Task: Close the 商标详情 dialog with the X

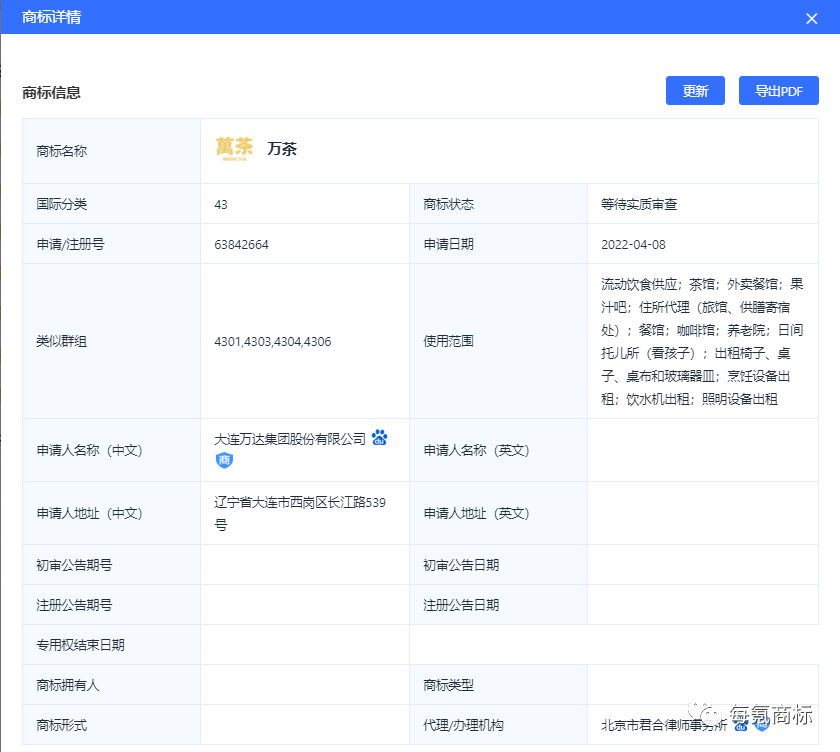Action: pyautogui.click(x=811, y=18)
